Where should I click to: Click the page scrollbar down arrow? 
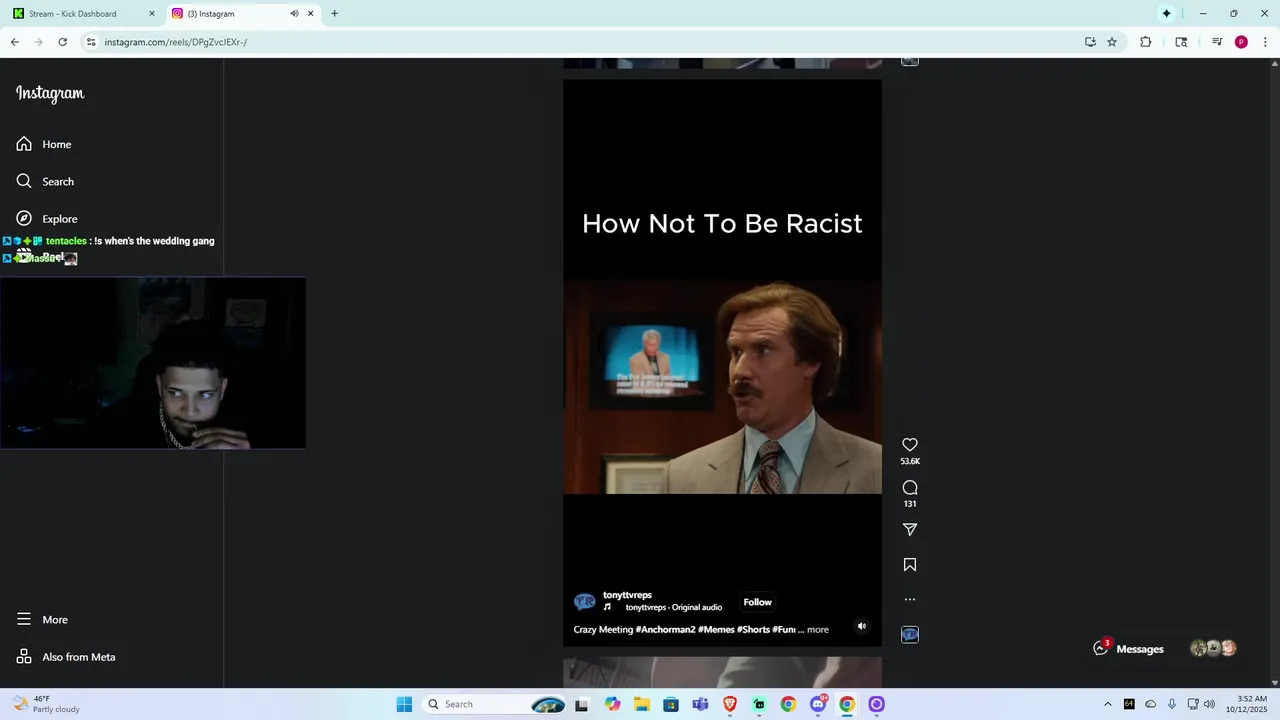tap(1274, 682)
